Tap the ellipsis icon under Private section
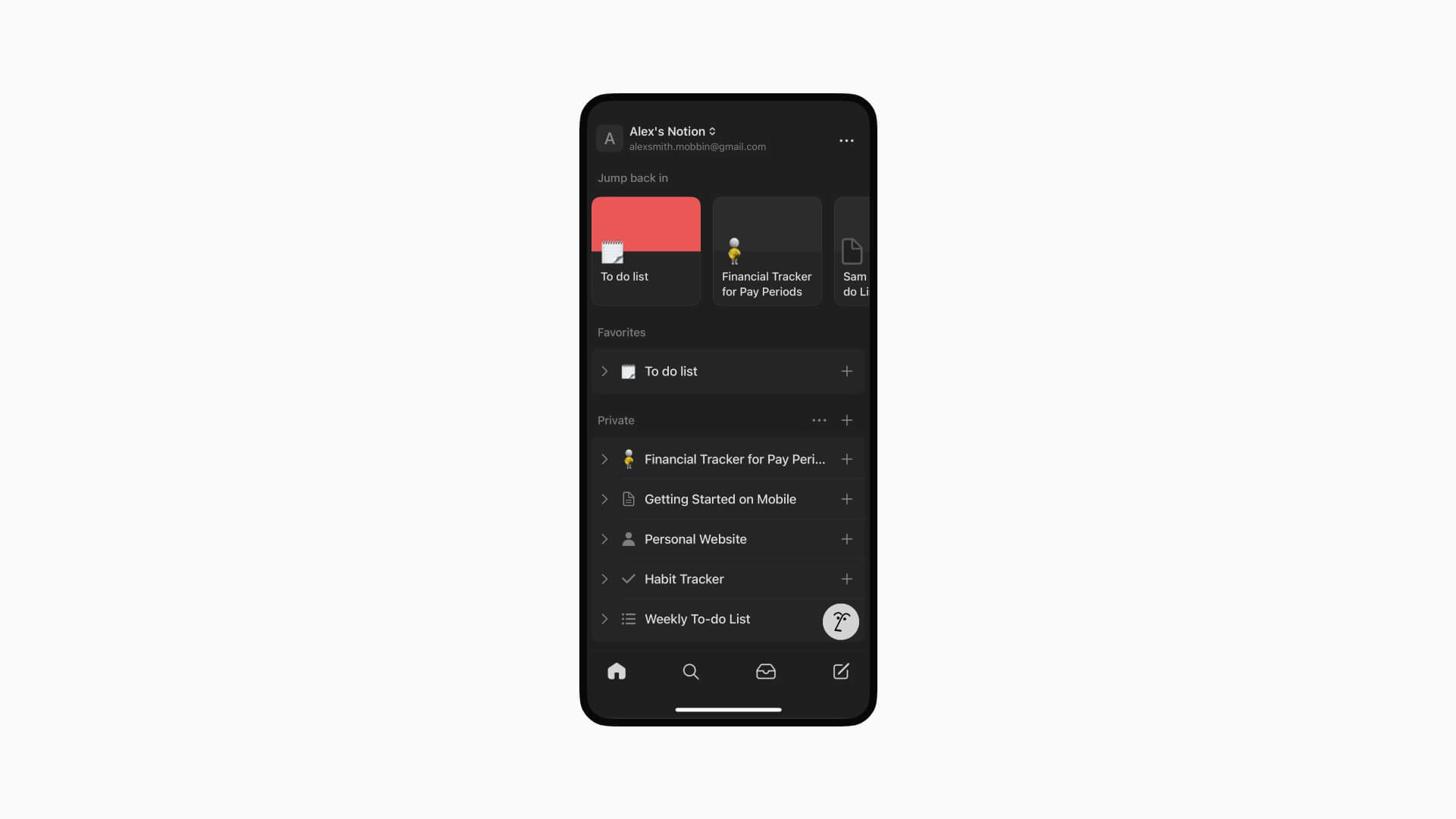Image resolution: width=1456 pixels, height=819 pixels. pyautogui.click(x=819, y=420)
